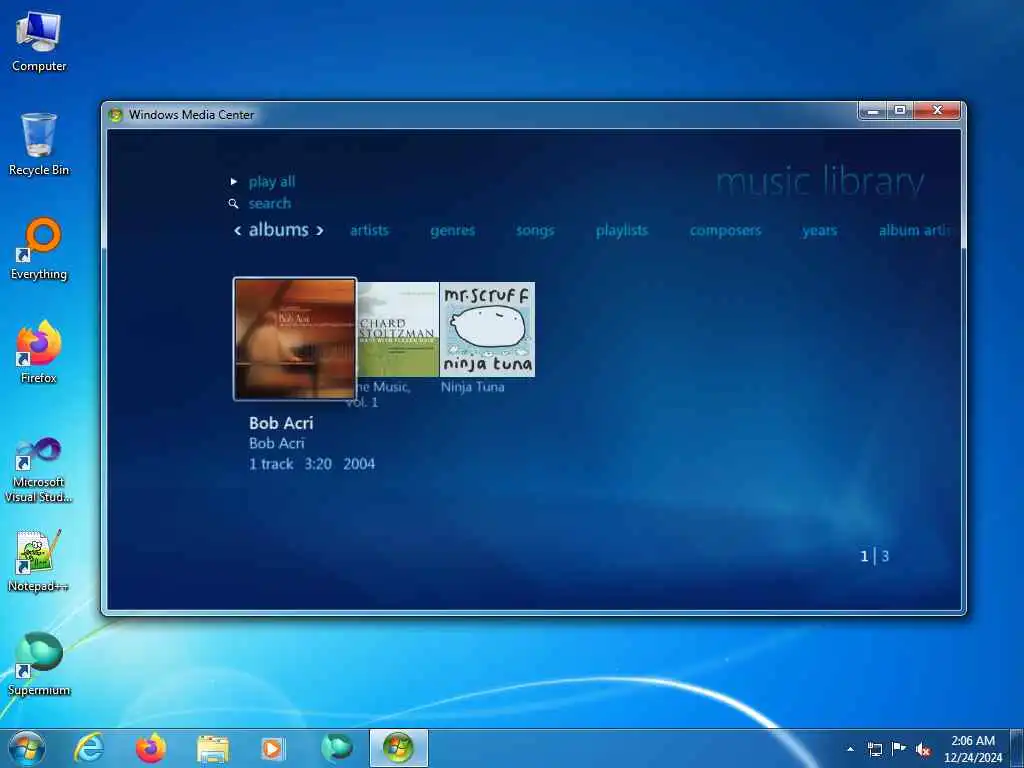The width and height of the screenshot is (1024, 768).
Task: Open the network tray icon
Action: point(874,749)
